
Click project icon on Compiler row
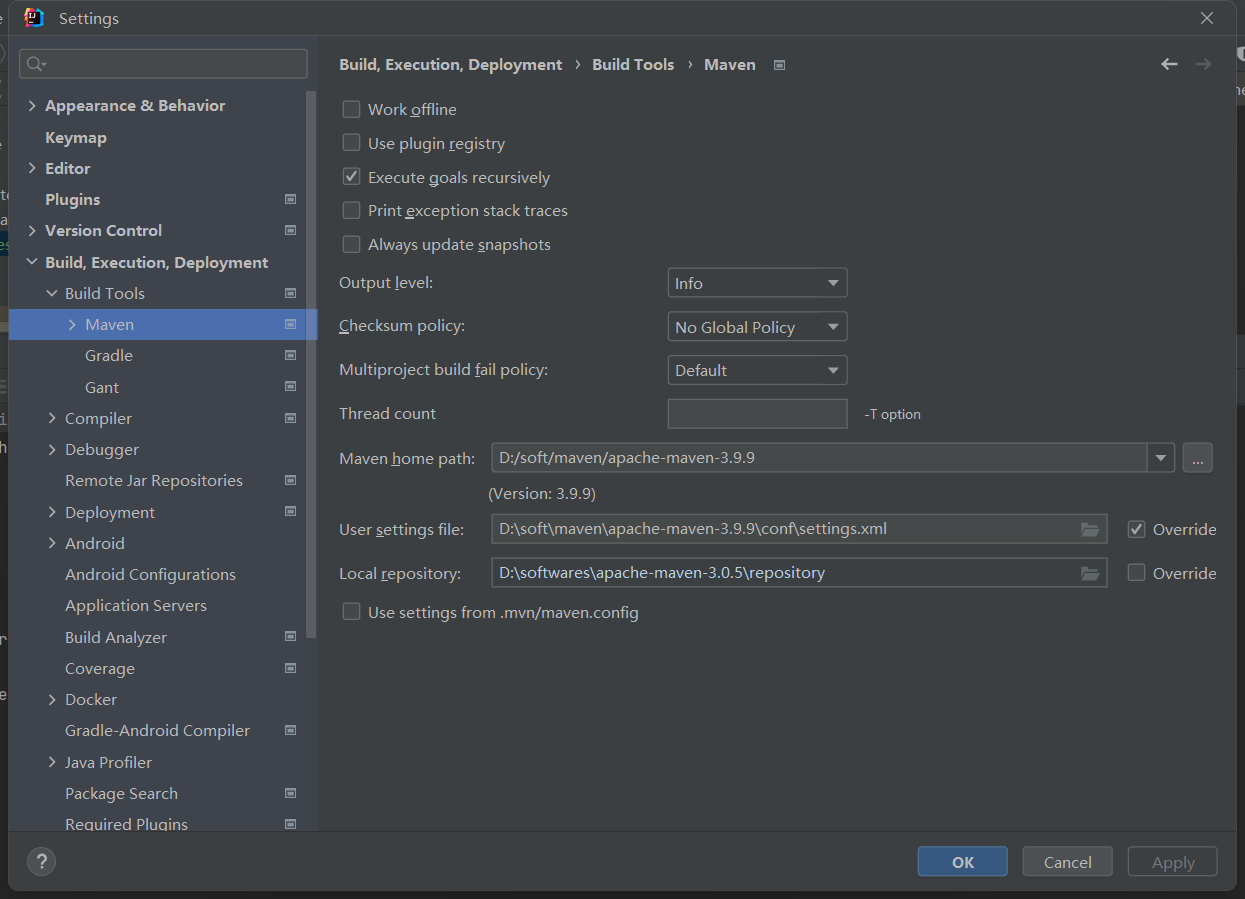(x=290, y=418)
